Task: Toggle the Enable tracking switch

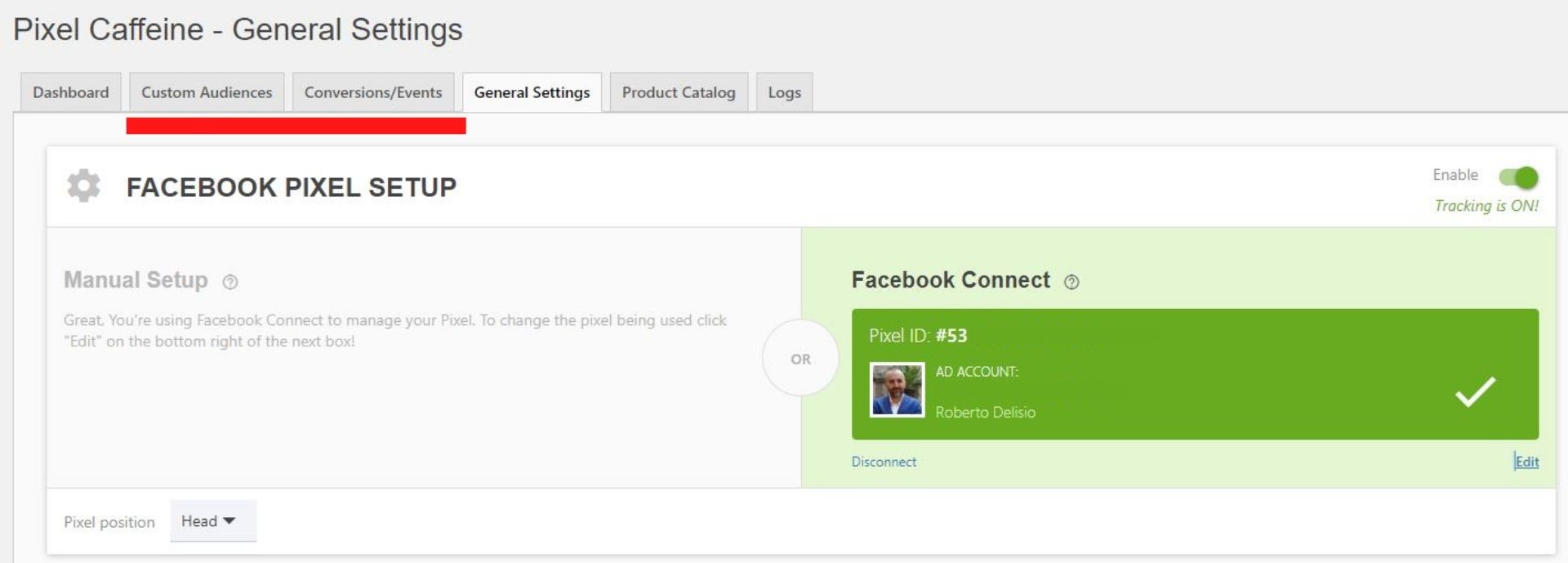Action: click(1518, 176)
